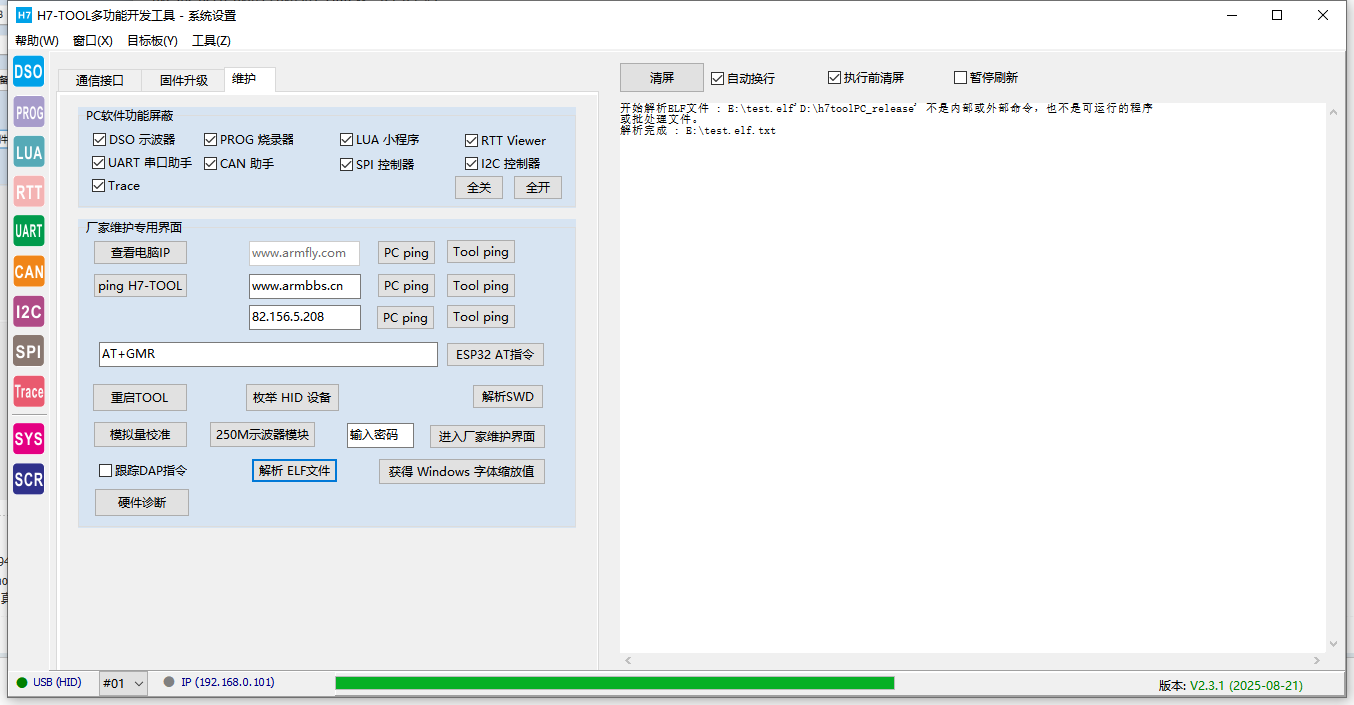Open the SYS system settings icon

tap(29, 438)
